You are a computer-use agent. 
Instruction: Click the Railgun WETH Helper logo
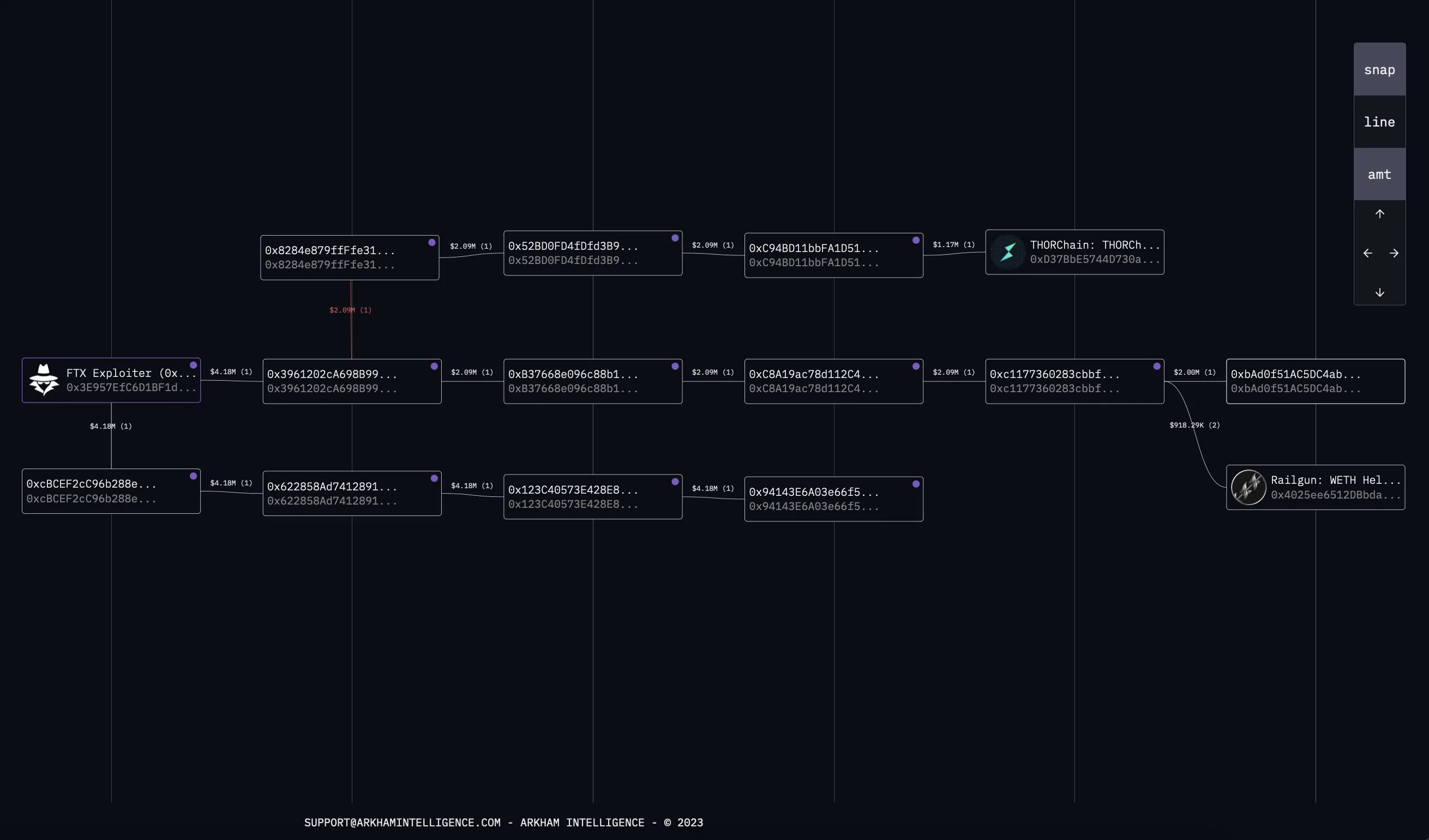[1248, 487]
